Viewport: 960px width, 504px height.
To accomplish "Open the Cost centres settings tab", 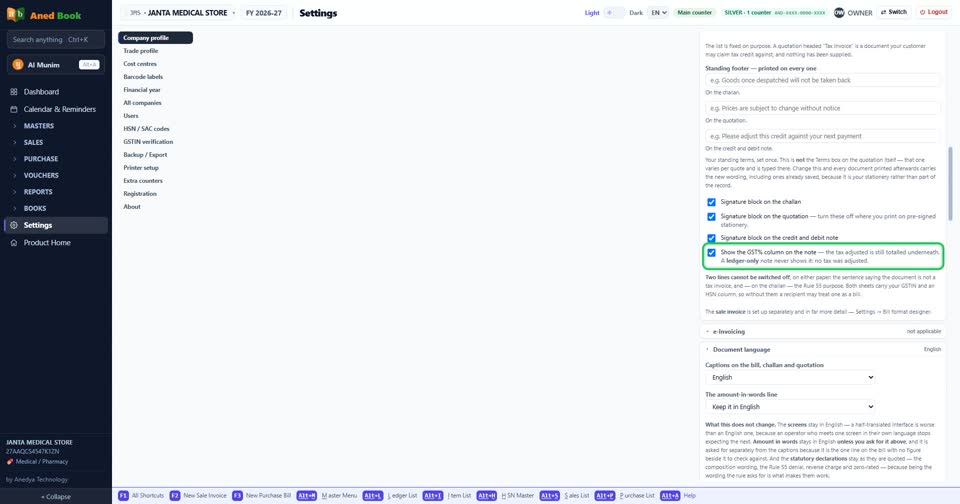I will click(156, 64).
